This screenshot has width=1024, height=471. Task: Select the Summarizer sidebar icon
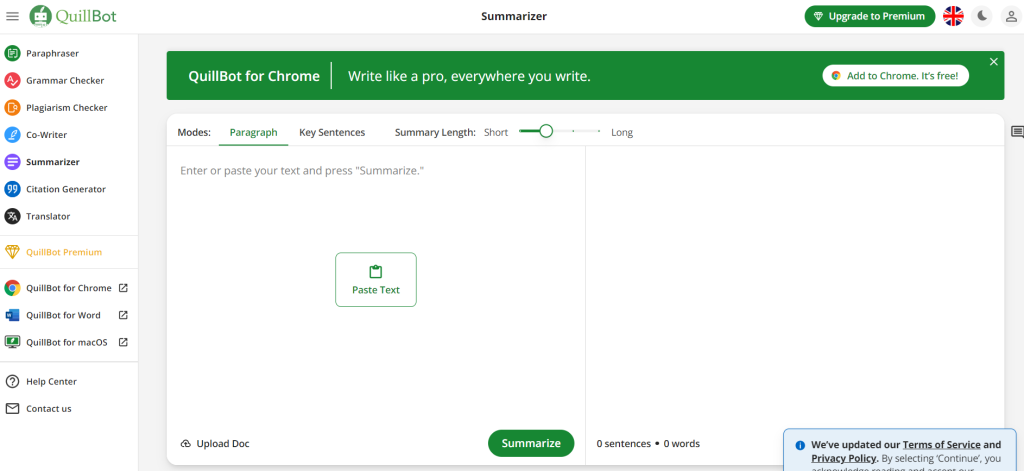[12, 162]
